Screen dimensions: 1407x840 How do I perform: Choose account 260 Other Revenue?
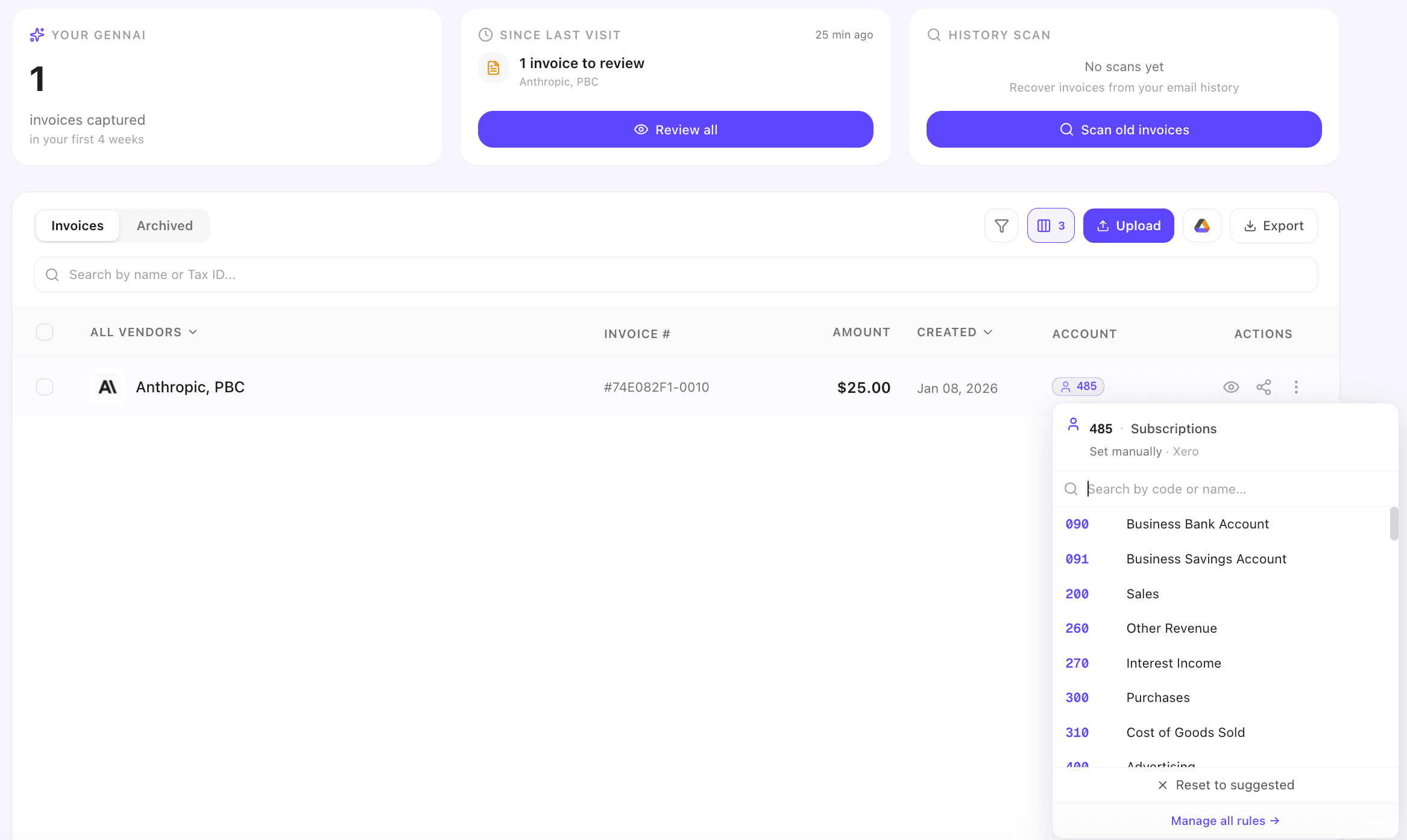pyautogui.click(x=1221, y=628)
